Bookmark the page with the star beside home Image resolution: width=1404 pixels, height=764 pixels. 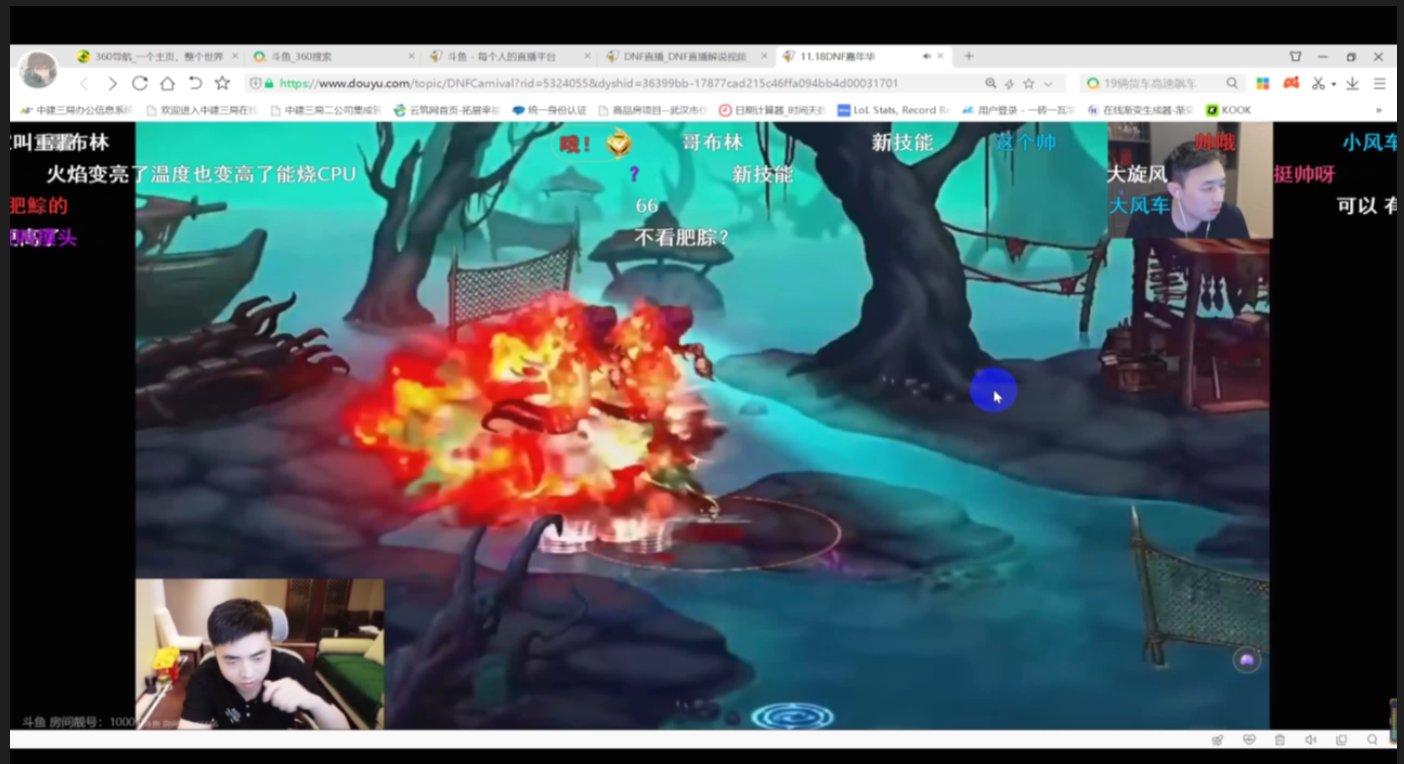(222, 83)
